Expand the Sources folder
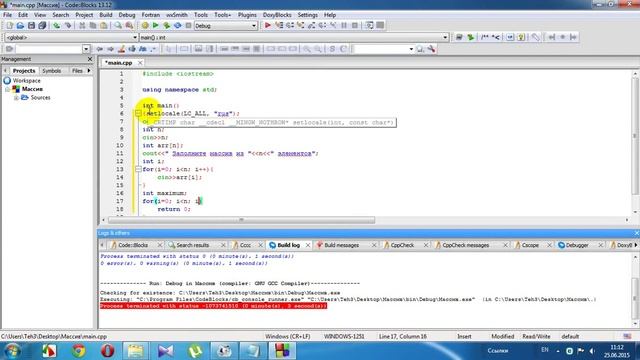640x360 pixels. click(16, 98)
